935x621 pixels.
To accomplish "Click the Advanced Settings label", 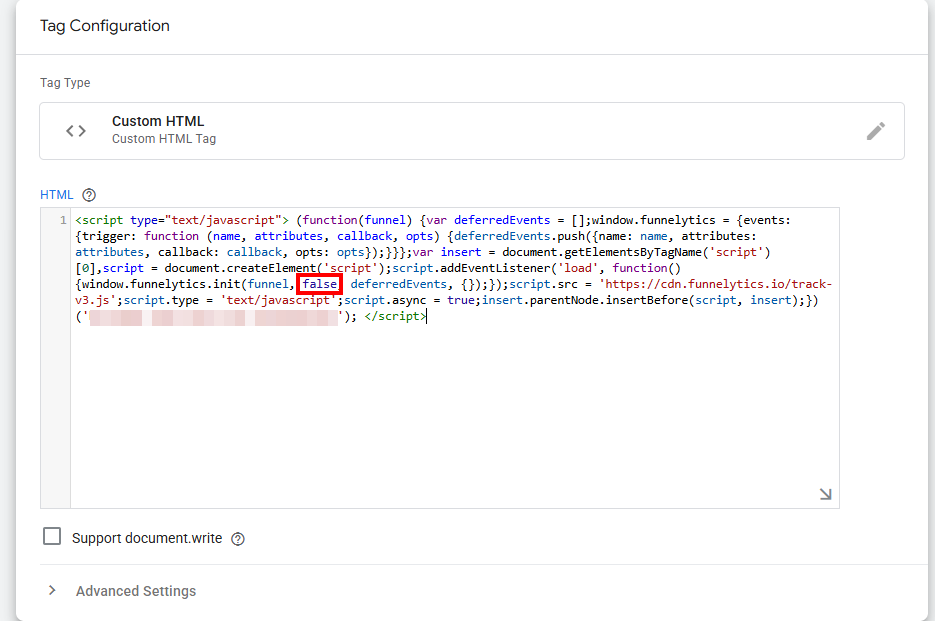I will click(x=136, y=591).
